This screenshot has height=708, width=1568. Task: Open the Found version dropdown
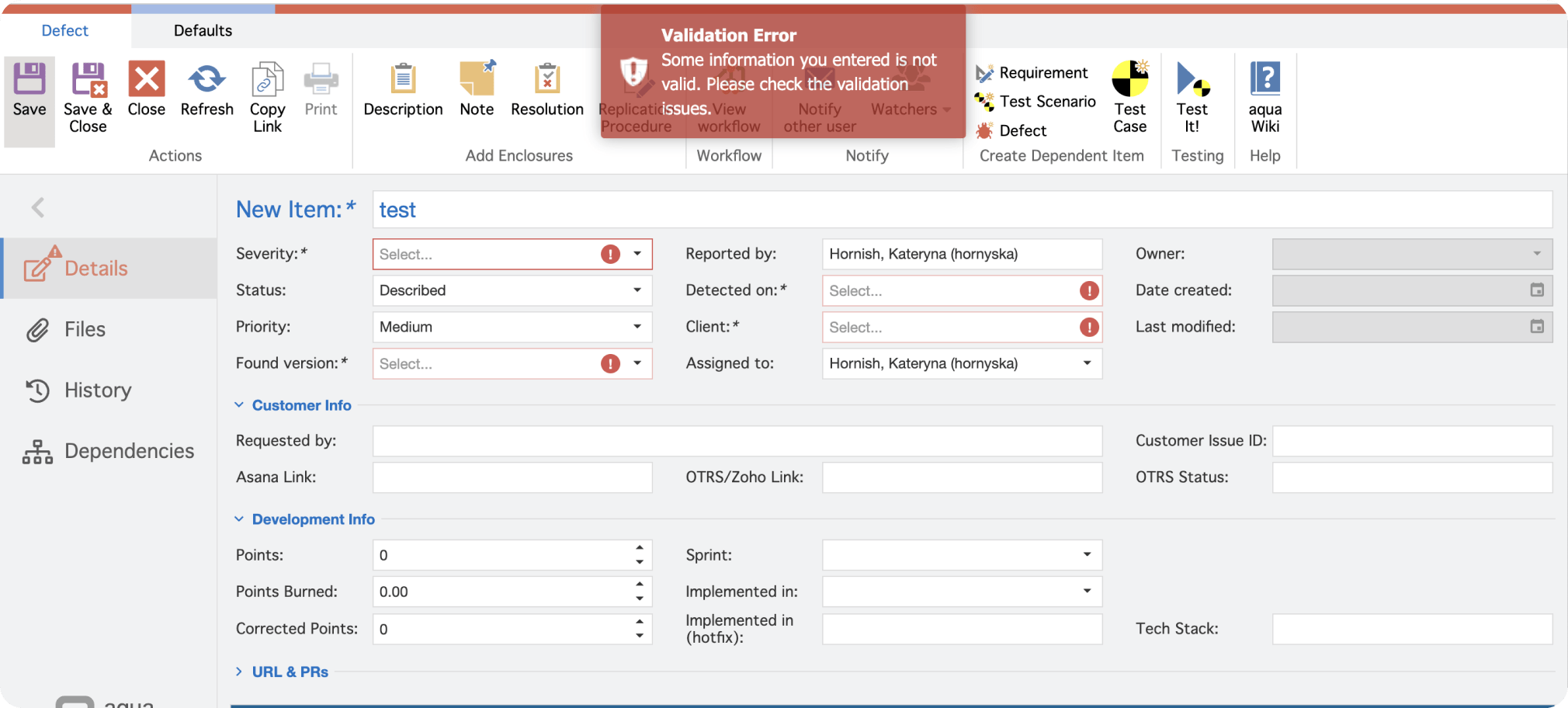637,363
